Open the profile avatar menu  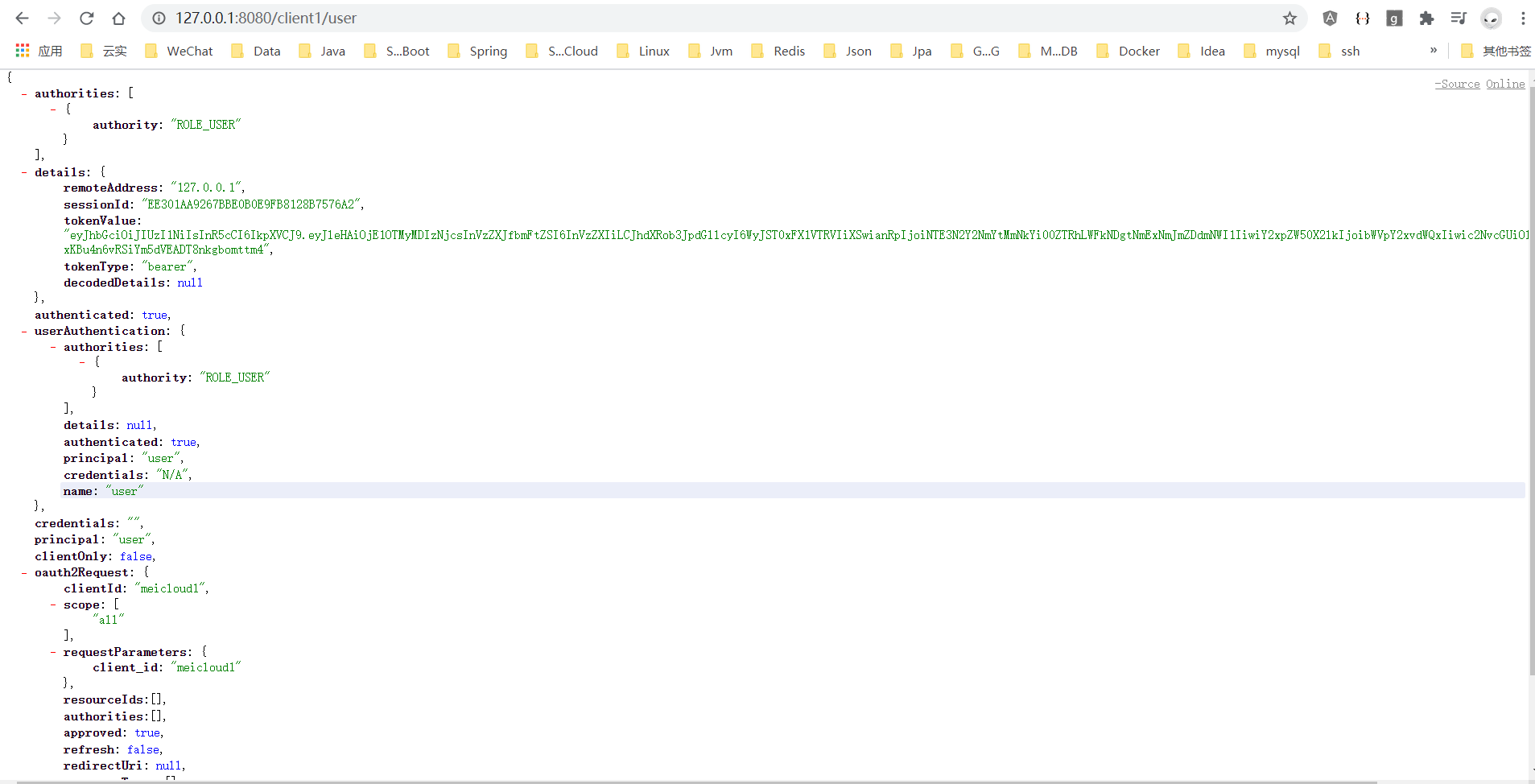pos(1492,18)
